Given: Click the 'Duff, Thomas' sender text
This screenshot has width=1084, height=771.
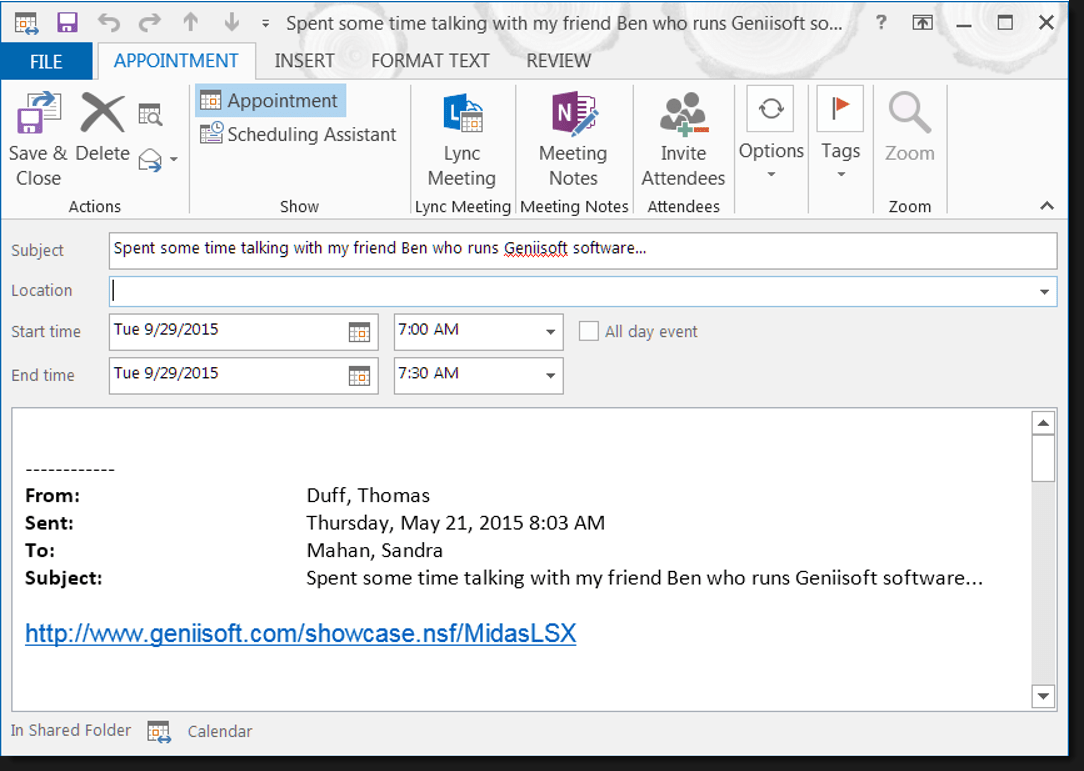Looking at the screenshot, I should 368,495.
